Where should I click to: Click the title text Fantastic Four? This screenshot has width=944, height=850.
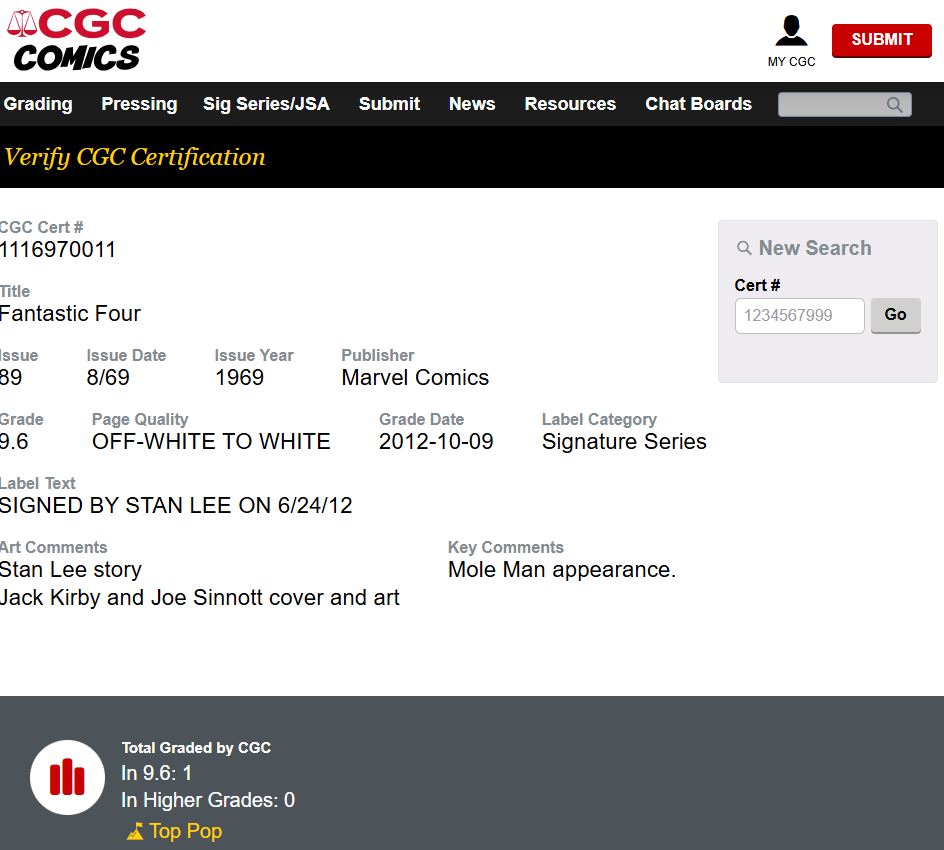coord(70,313)
